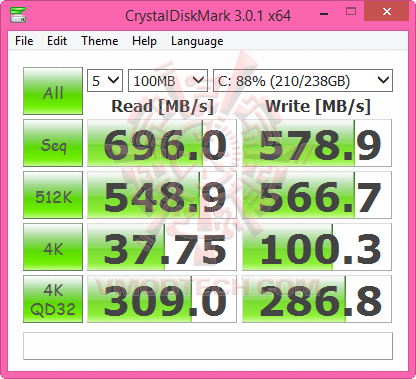416x379 pixels.
Task: Click the Seq read result 696.0
Action: 162,143
